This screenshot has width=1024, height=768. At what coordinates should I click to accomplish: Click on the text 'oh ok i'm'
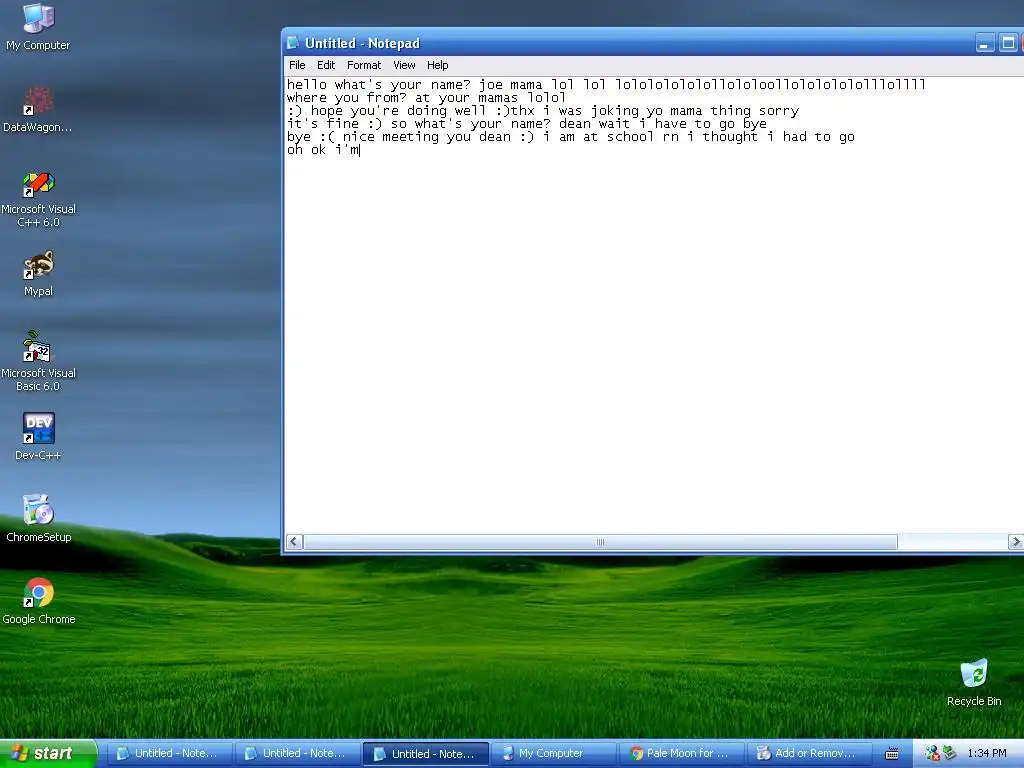click(323, 150)
